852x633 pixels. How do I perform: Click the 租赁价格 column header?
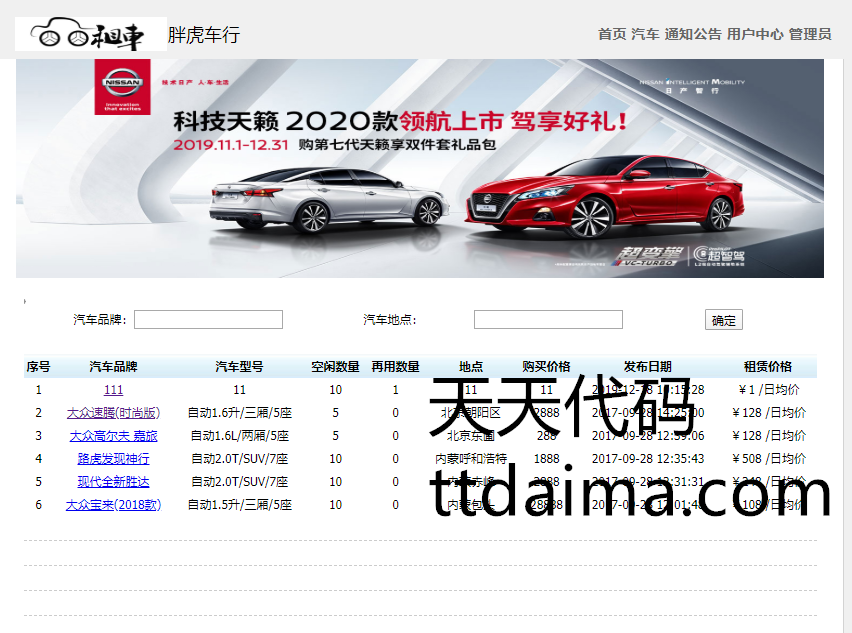767,367
